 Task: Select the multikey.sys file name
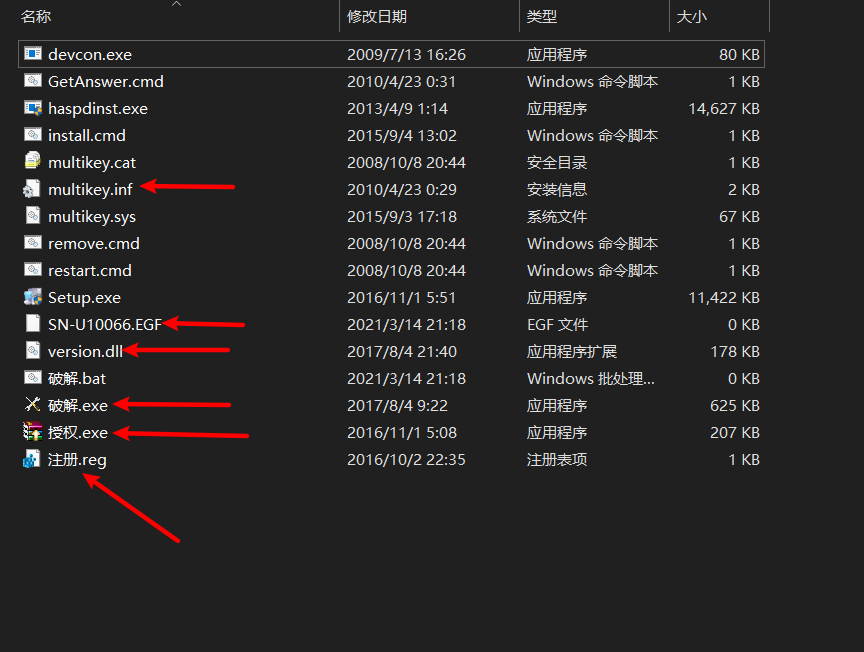pyautogui.click(x=92, y=217)
